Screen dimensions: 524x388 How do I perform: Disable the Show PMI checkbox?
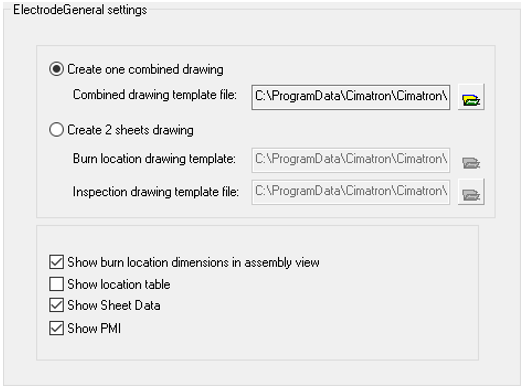[56, 328]
